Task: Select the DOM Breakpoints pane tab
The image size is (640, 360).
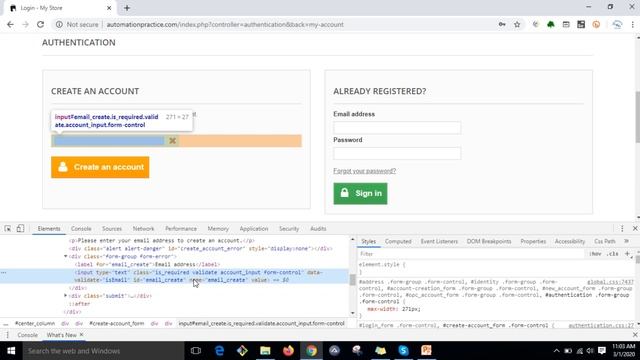Action: 489,242
